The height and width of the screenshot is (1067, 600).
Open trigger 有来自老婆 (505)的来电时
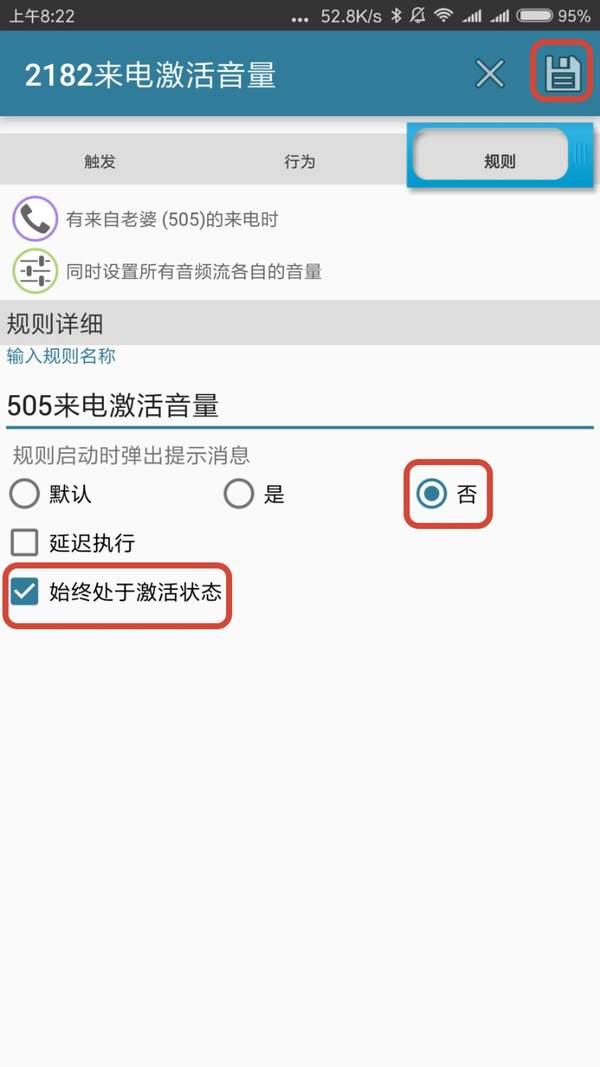pyautogui.click(x=172, y=220)
